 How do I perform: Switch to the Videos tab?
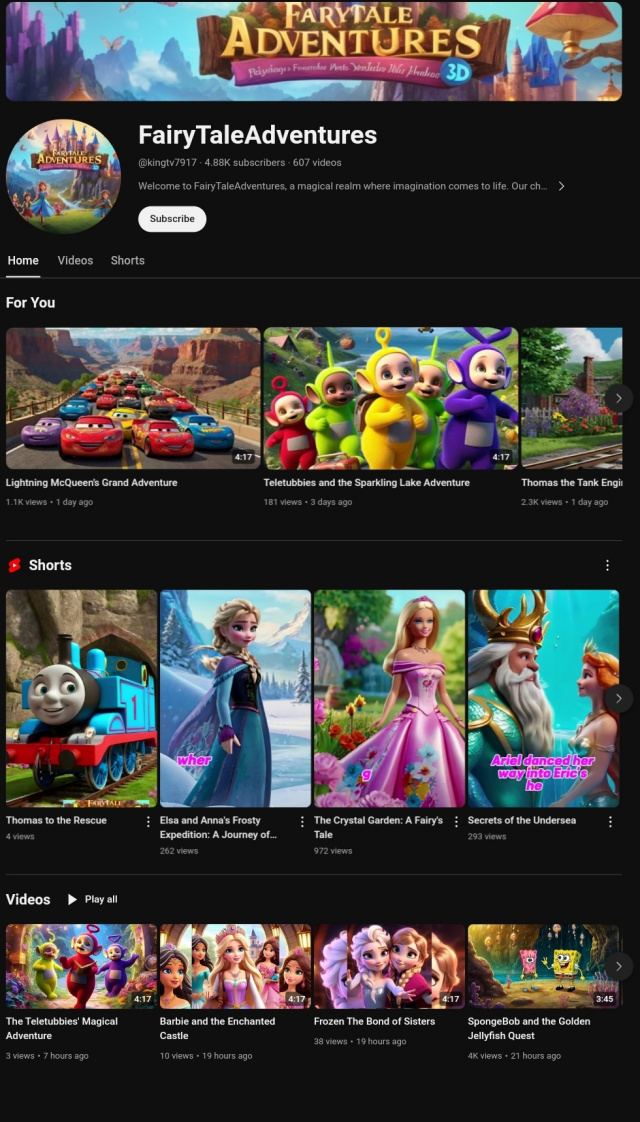click(75, 260)
